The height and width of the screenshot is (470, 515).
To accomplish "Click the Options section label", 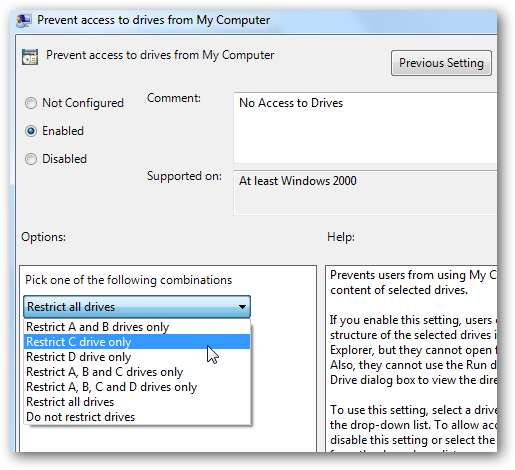I will click(x=43, y=237).
